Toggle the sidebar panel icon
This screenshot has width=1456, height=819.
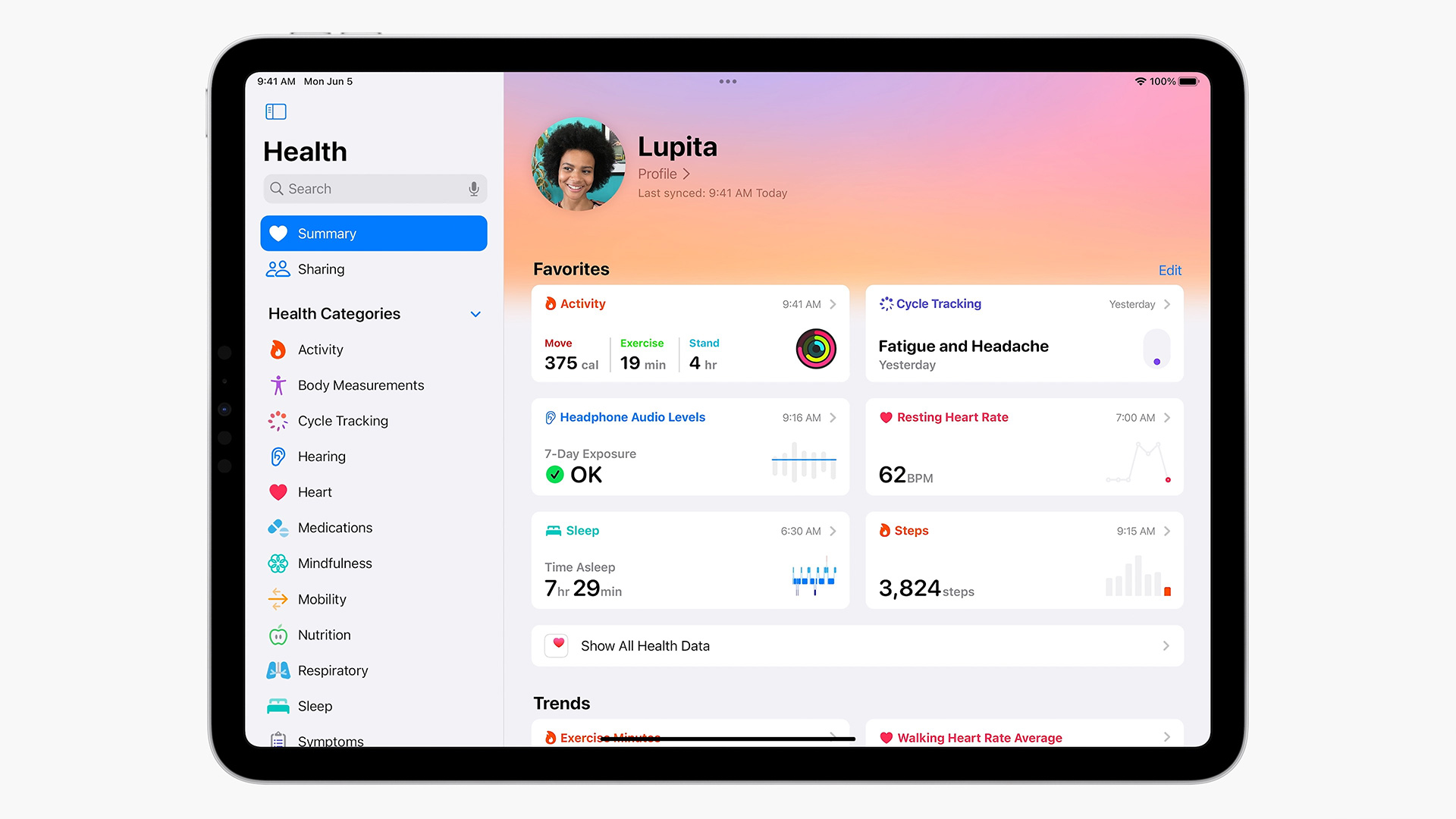tap(276, 111)
